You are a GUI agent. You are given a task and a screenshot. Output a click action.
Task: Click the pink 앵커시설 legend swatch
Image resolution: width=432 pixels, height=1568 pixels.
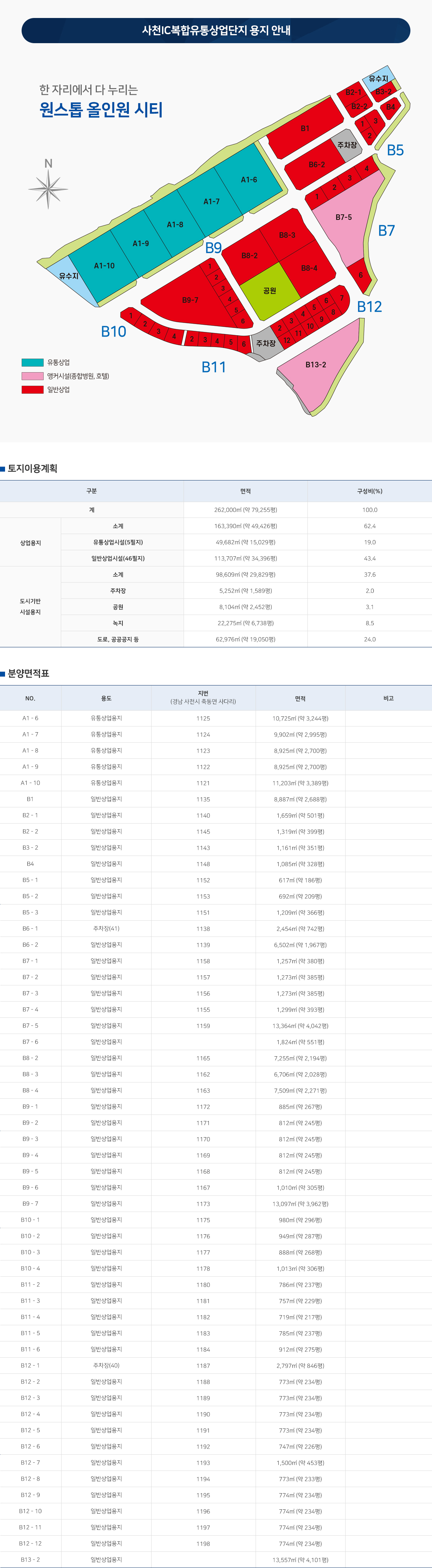[x=32, y=376]
